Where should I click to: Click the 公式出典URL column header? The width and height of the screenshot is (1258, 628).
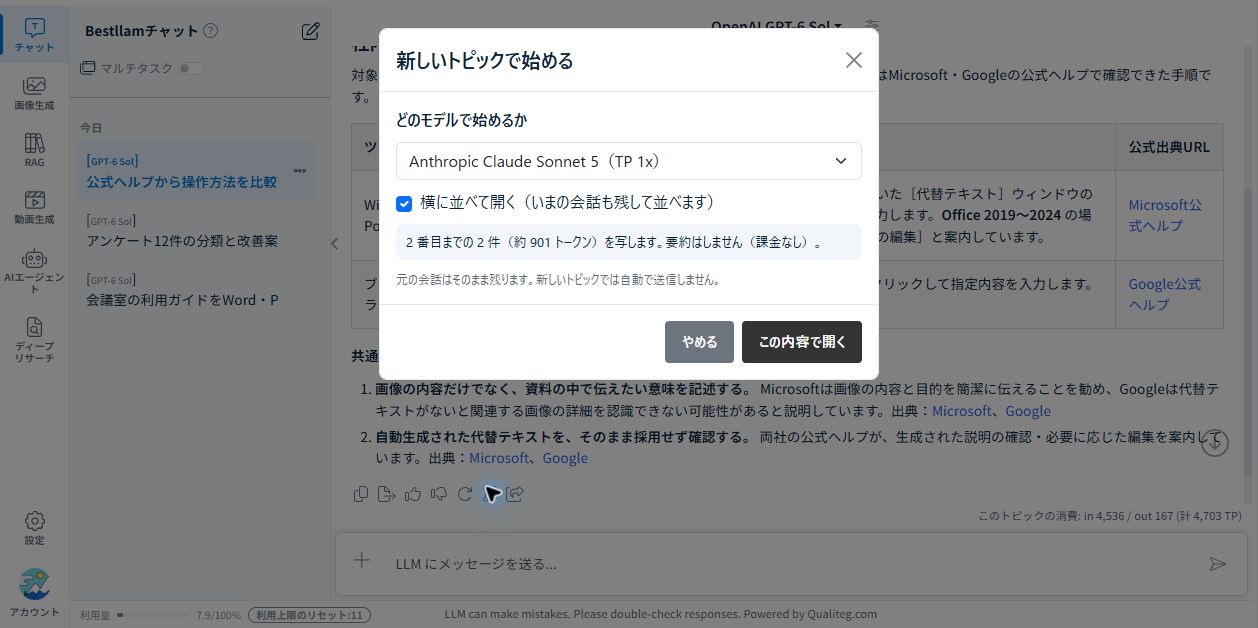[1169, 147]
